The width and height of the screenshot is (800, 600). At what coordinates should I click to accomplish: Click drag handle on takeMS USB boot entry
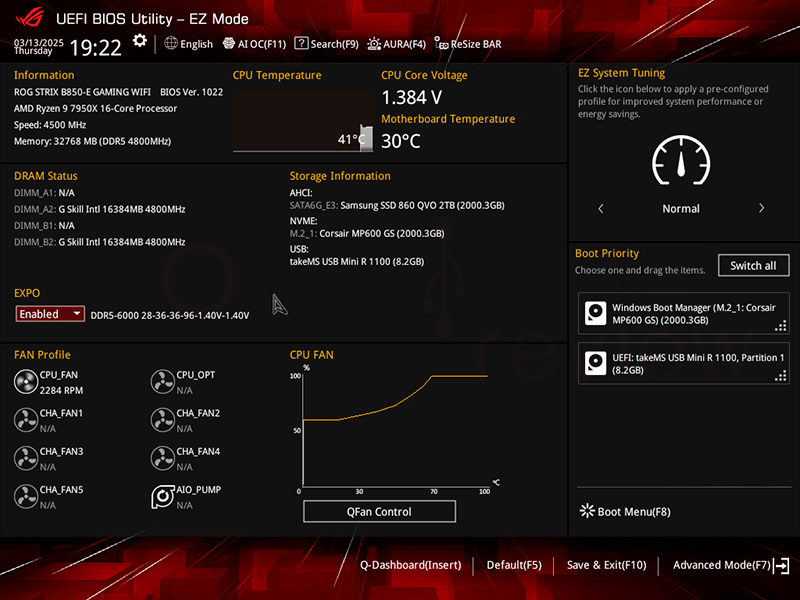pyautogui.click(x=781, y=376)
